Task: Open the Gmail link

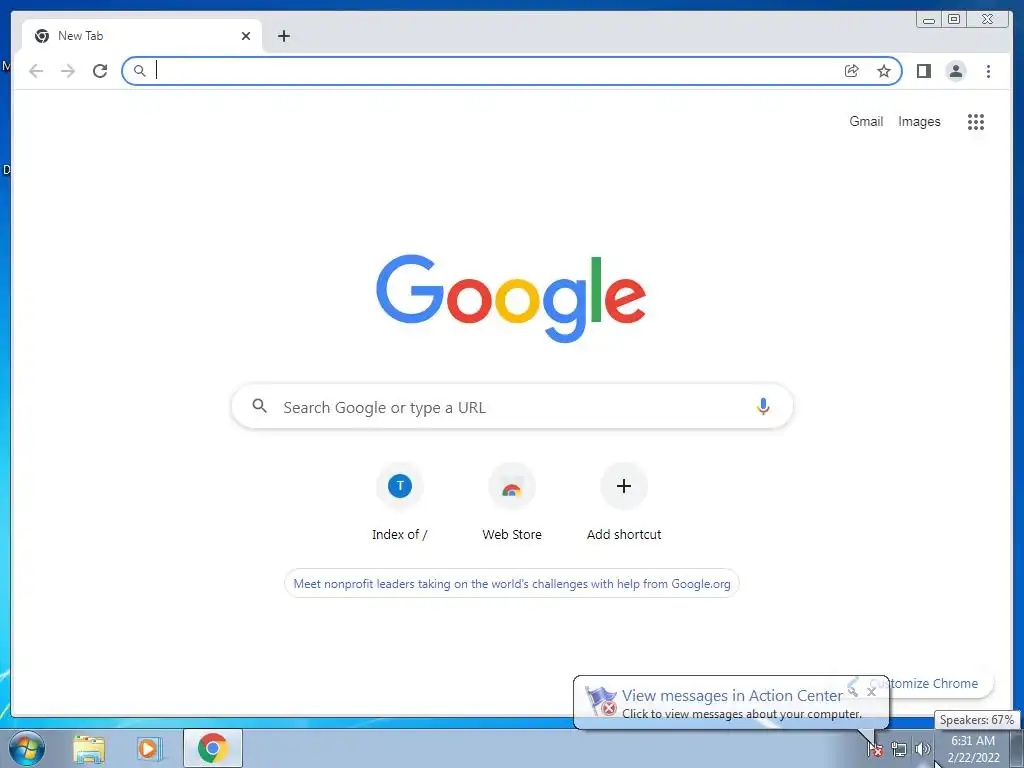Action: point(866,121)
